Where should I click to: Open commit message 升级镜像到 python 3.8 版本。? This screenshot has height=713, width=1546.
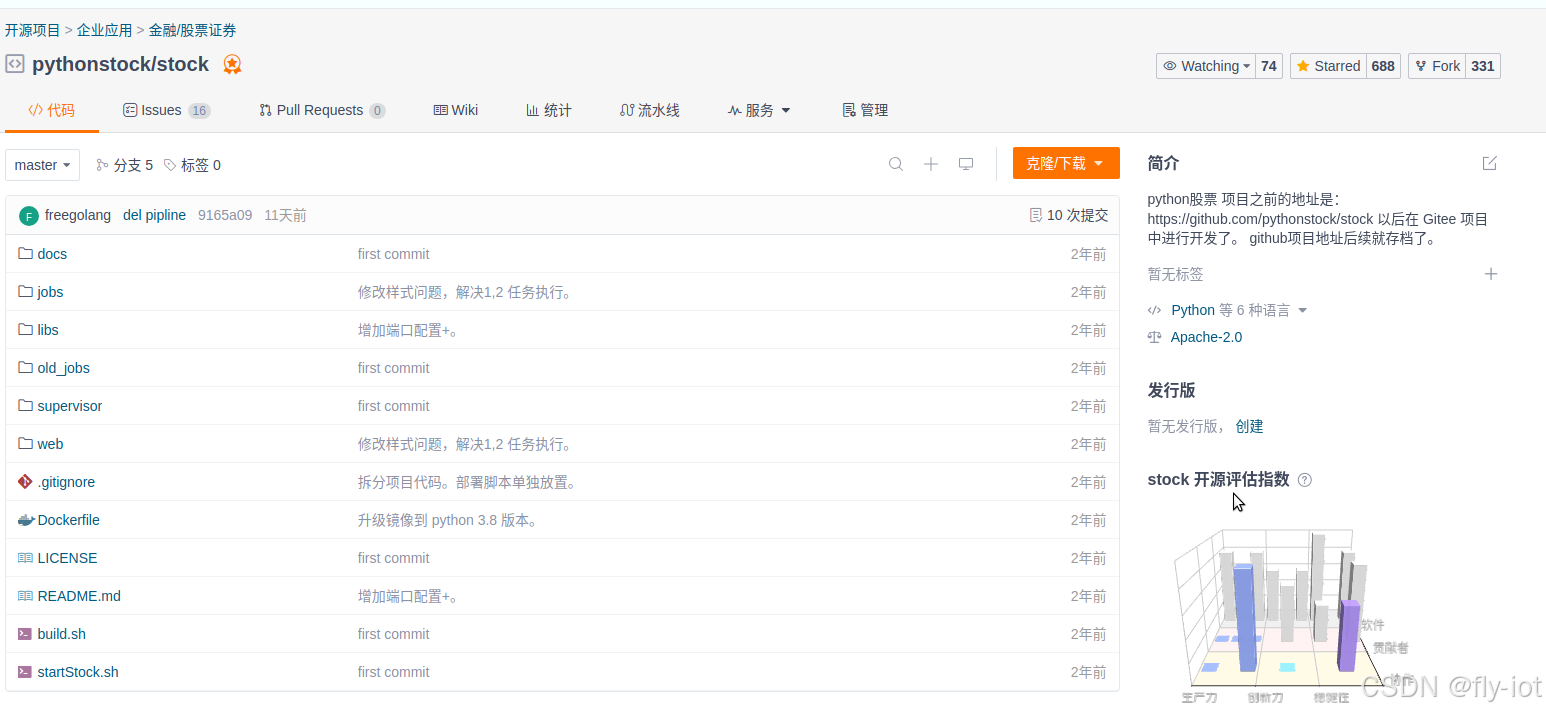(x=449, y=520)
